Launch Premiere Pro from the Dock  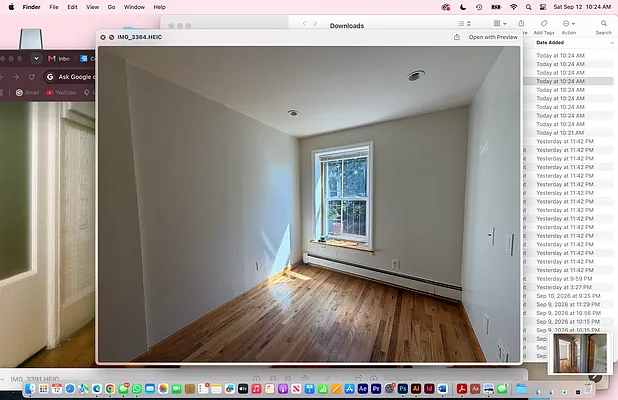coord(376,389)
